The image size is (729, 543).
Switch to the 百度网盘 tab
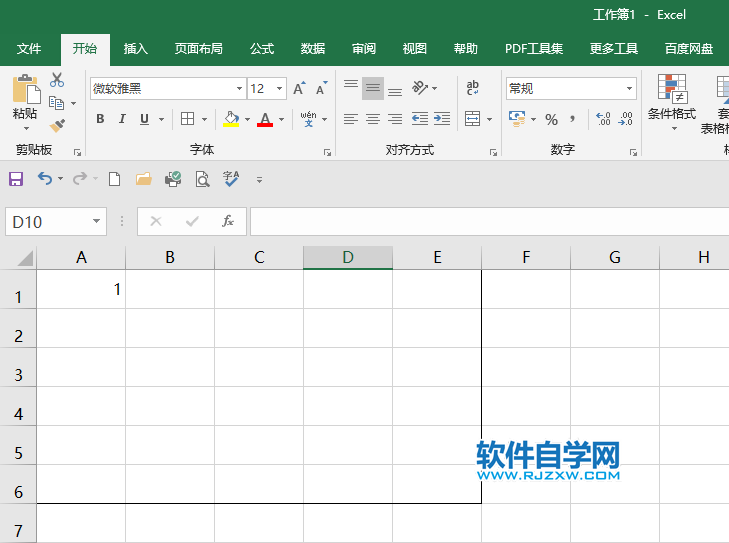pyautogui.click(x=689, y=48)
